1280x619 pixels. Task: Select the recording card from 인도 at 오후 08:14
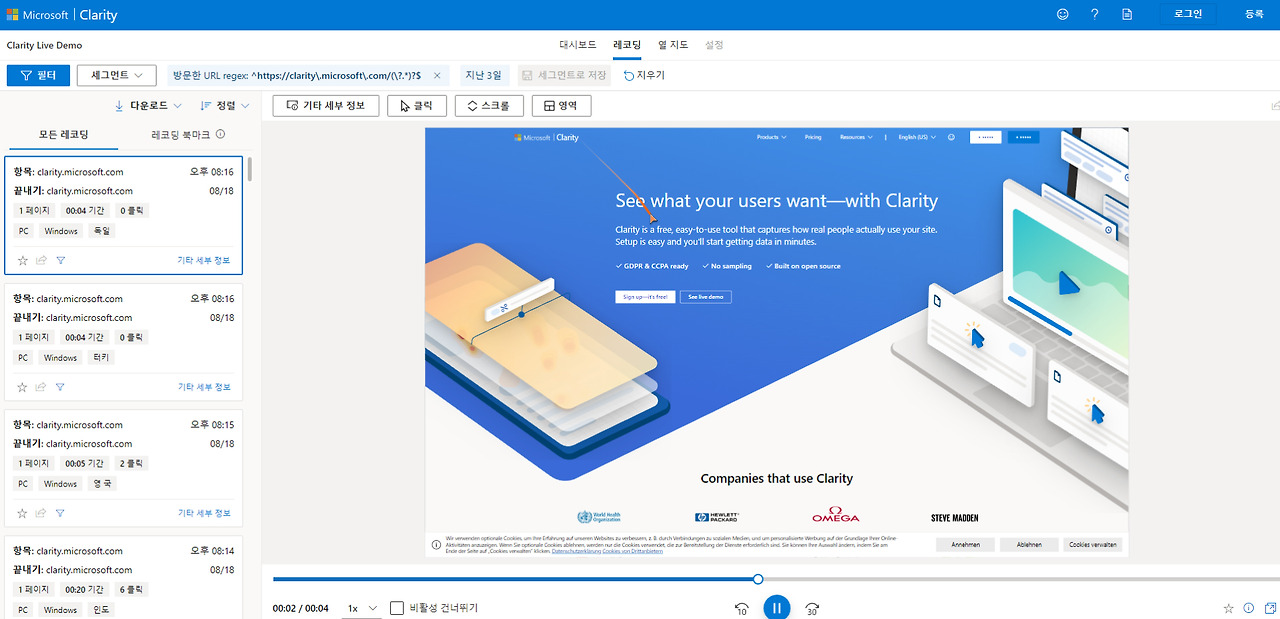[x=124, y=578]
